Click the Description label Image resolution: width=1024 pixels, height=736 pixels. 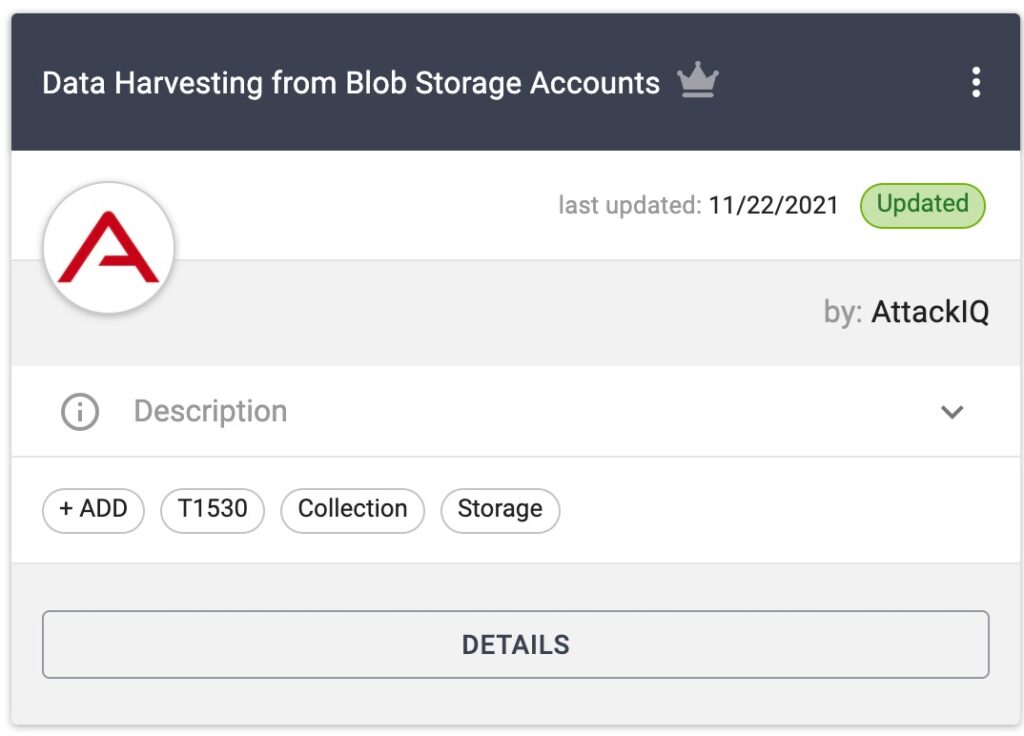pos(210,411)
